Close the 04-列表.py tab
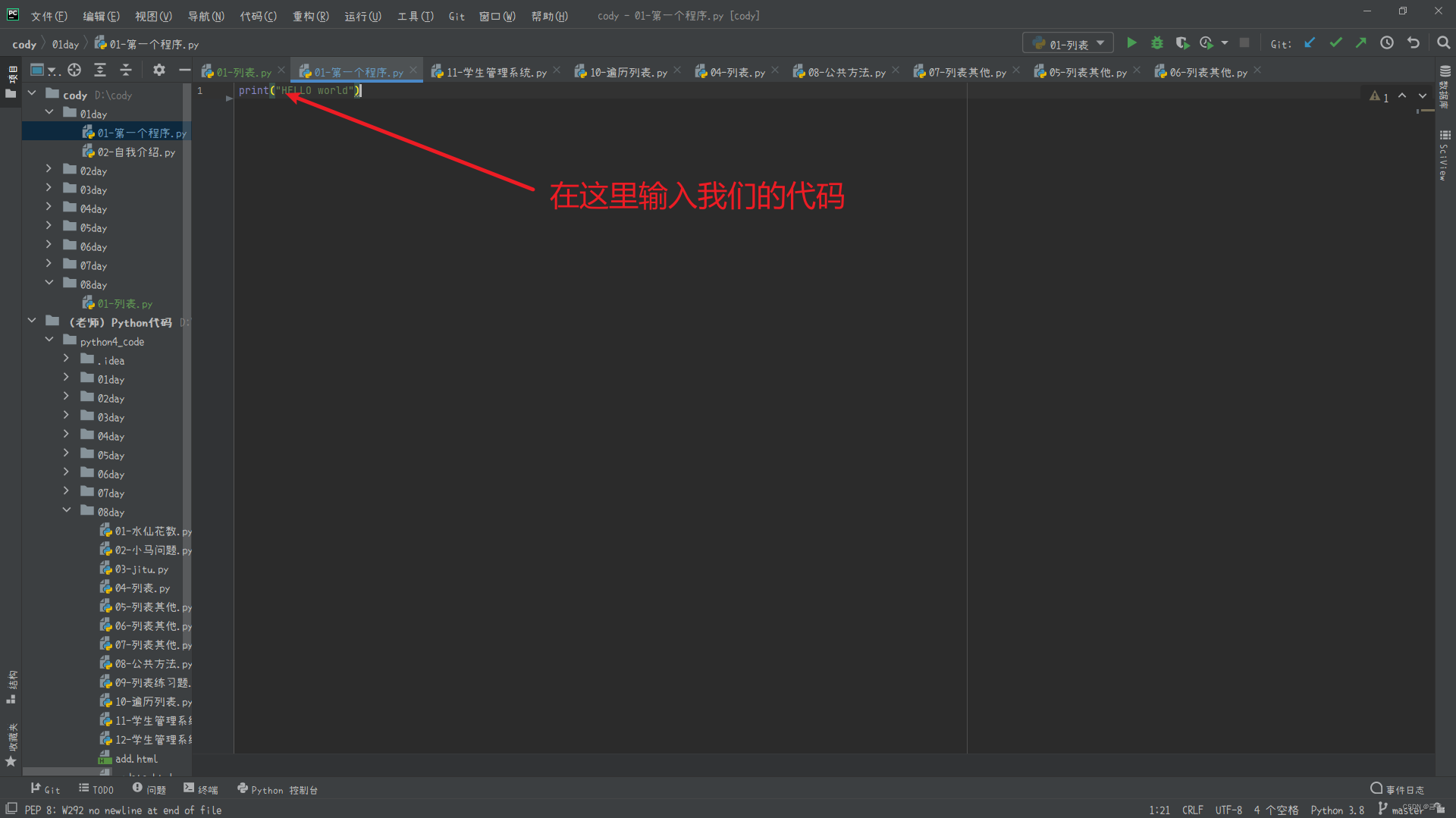1456x818 pixels. click(775, 71)
